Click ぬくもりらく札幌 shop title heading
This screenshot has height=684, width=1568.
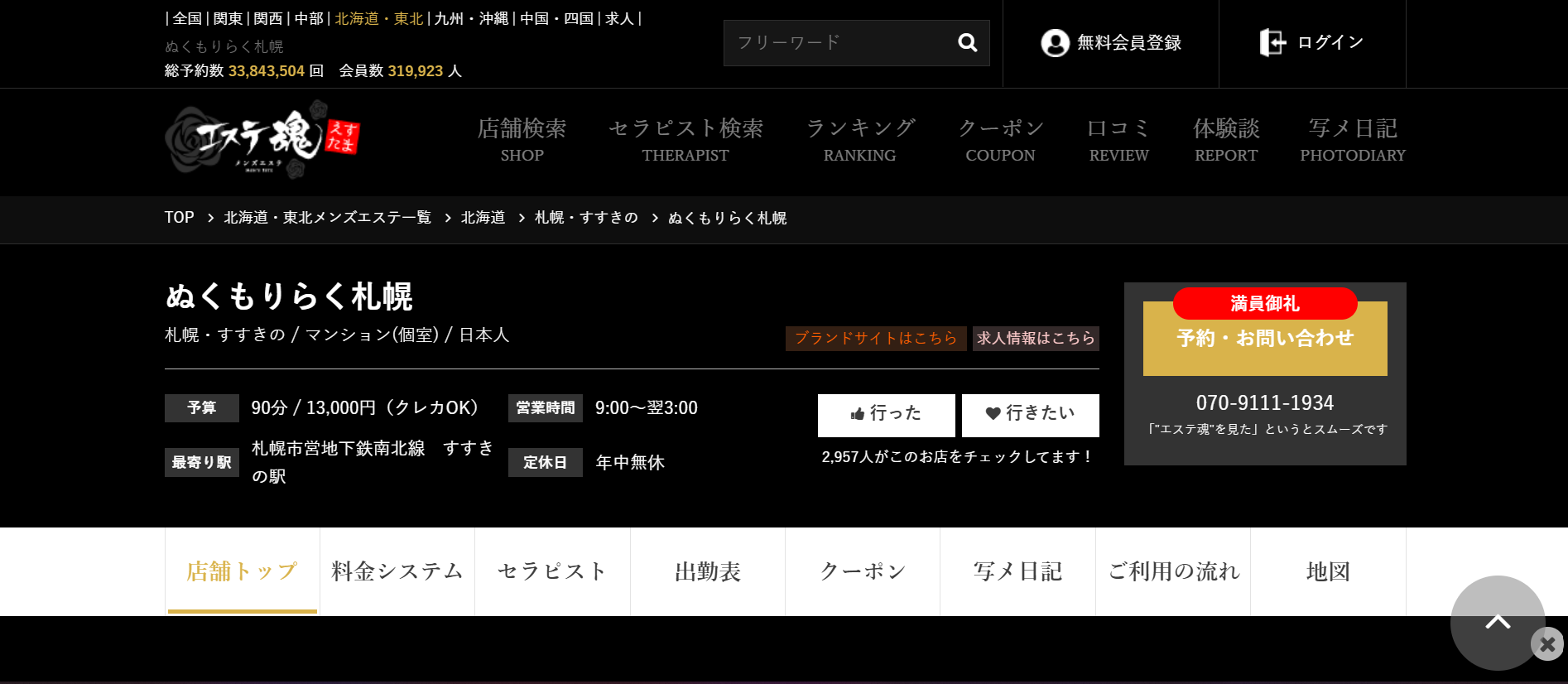point(289,296)
